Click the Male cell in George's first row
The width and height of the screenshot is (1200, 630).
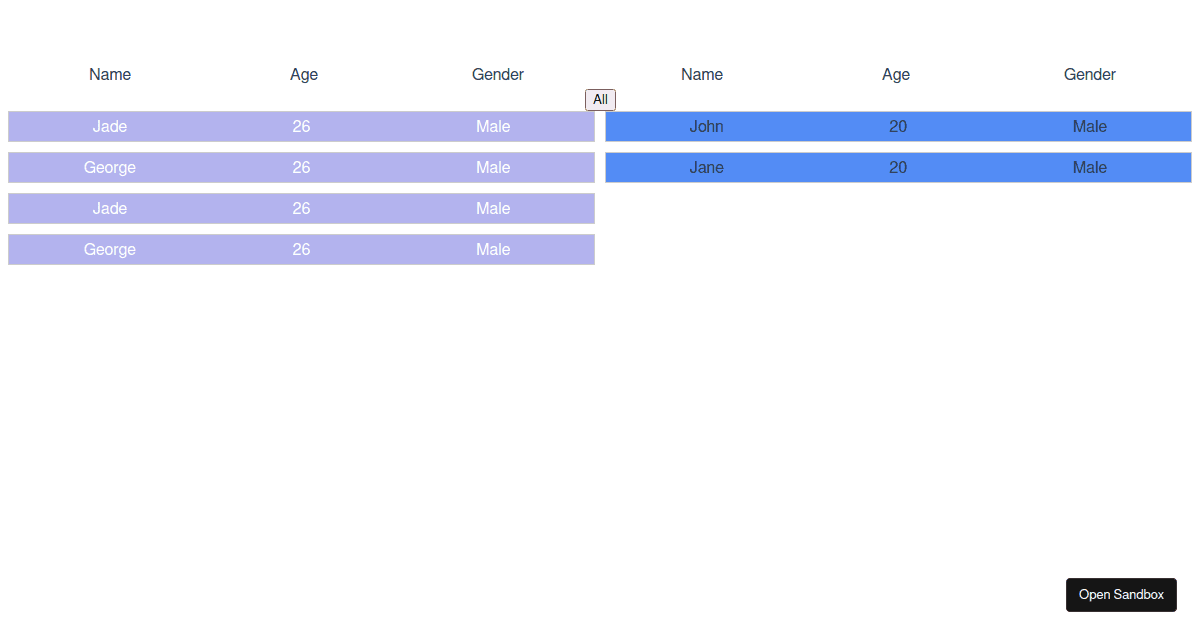493,167
